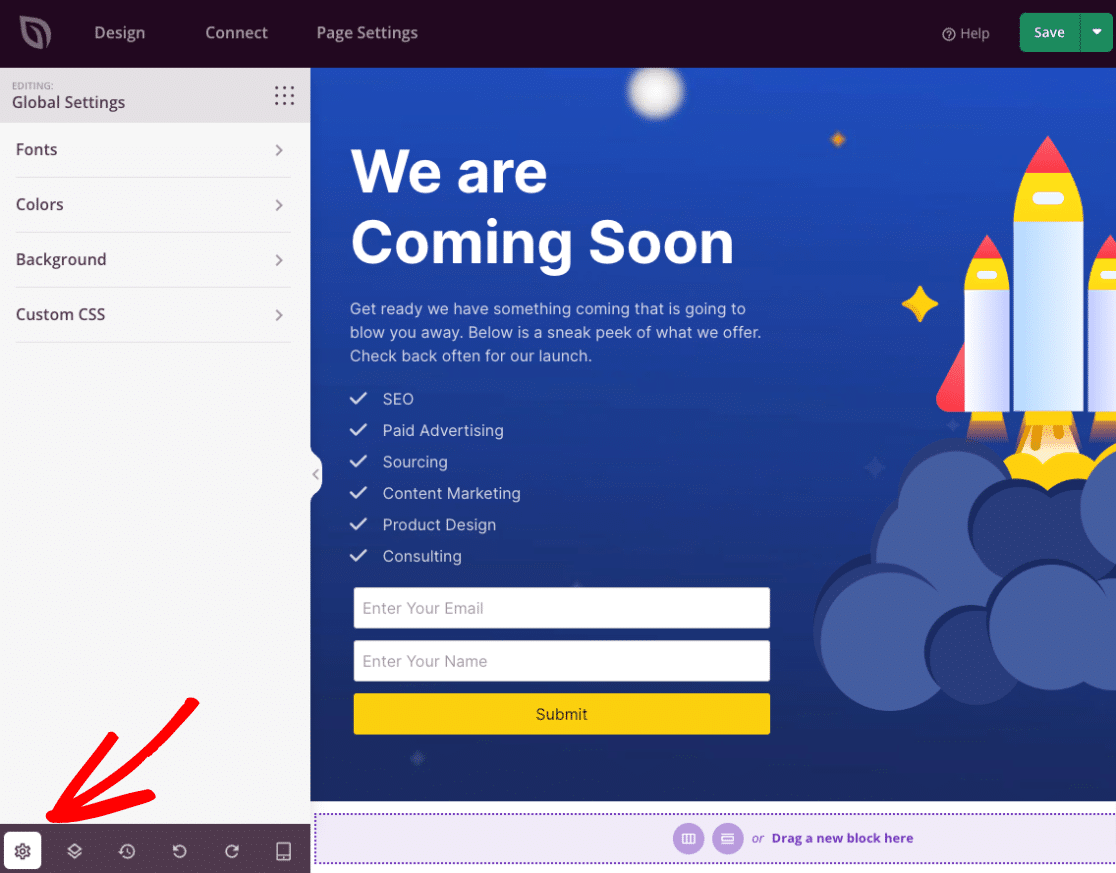Open Page Settings
Screen dimensions: 1116x873
click(366, 32)
